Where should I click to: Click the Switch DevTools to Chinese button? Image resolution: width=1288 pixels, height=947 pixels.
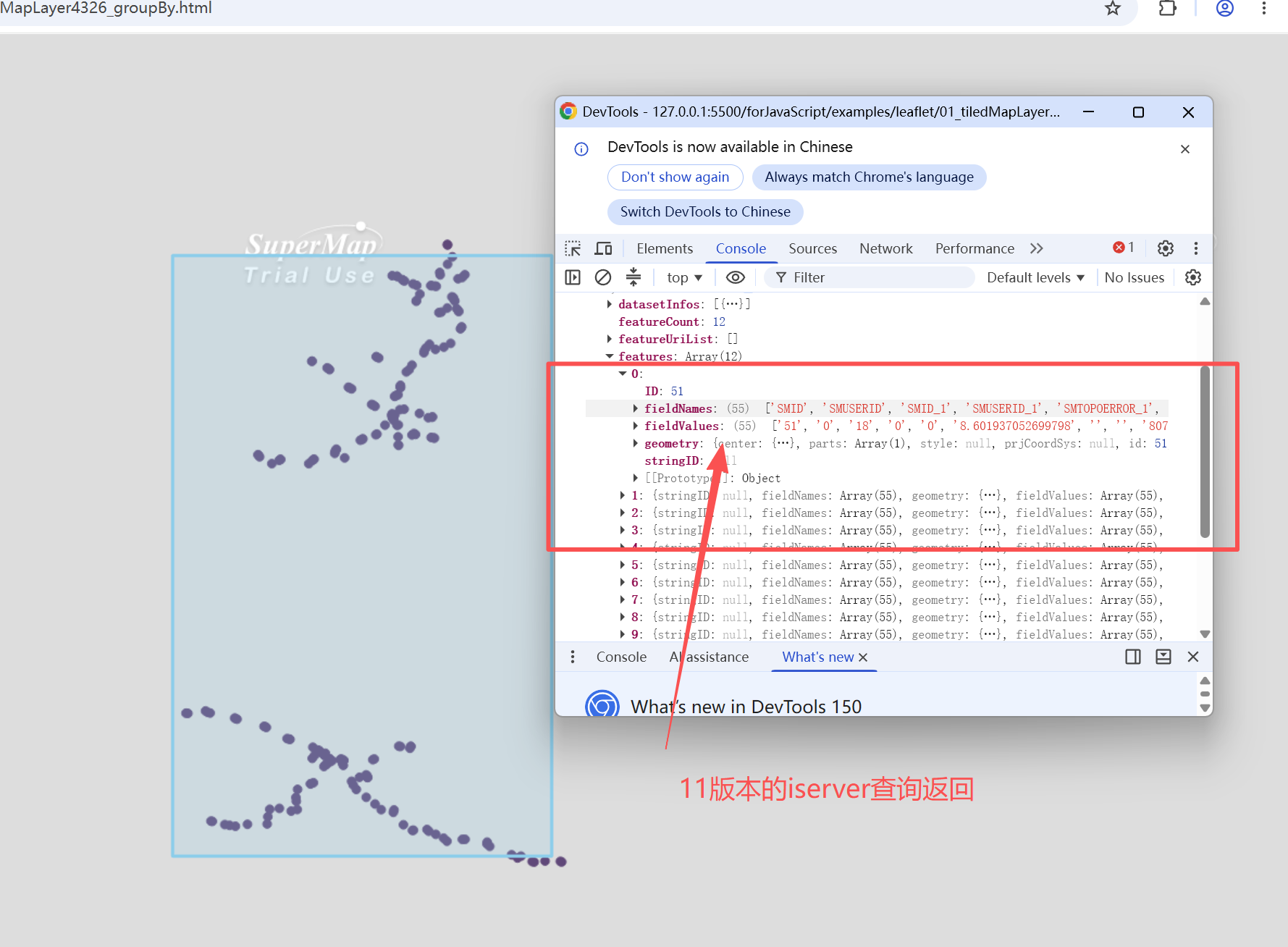tap(705, 211)
